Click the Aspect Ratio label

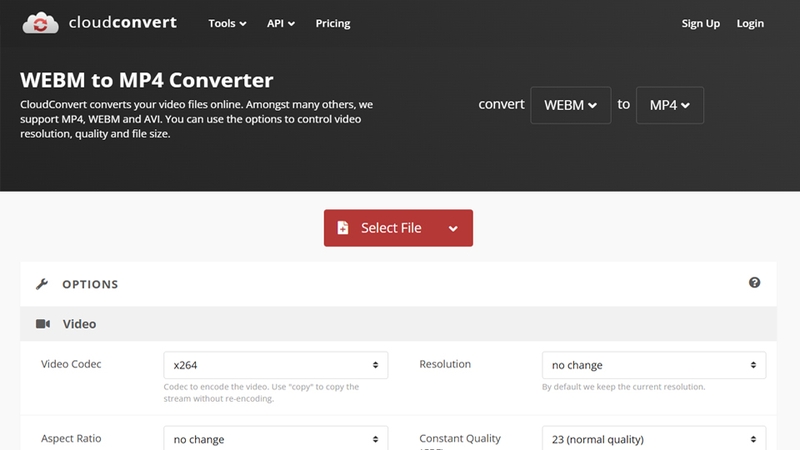click(x=71, y=439)
